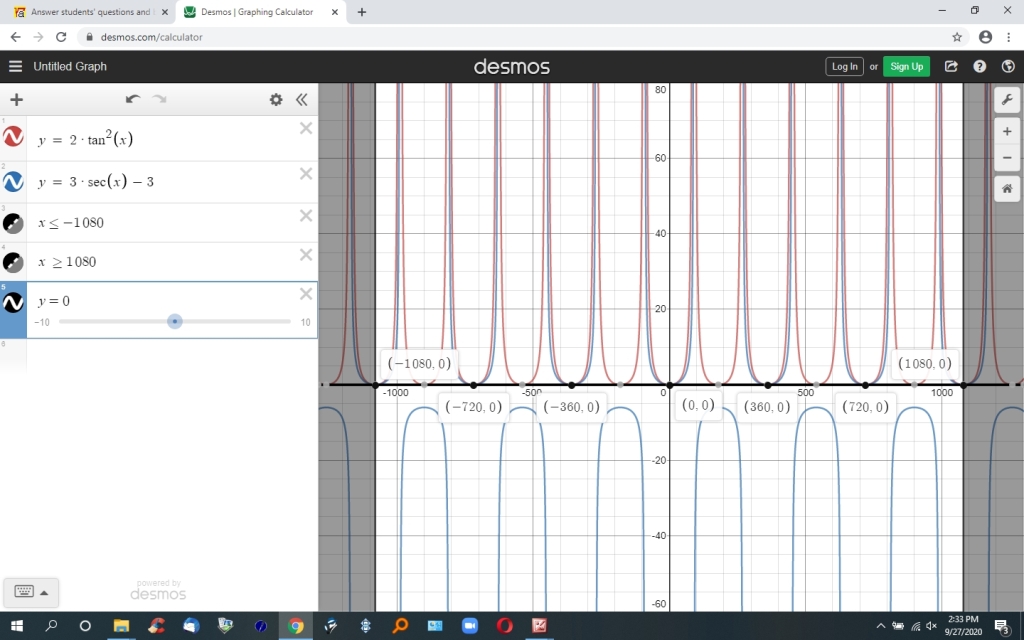Open the Windows Start menu
The width and height of the screenshot is (1024, 640).
[x=16, y=626]
